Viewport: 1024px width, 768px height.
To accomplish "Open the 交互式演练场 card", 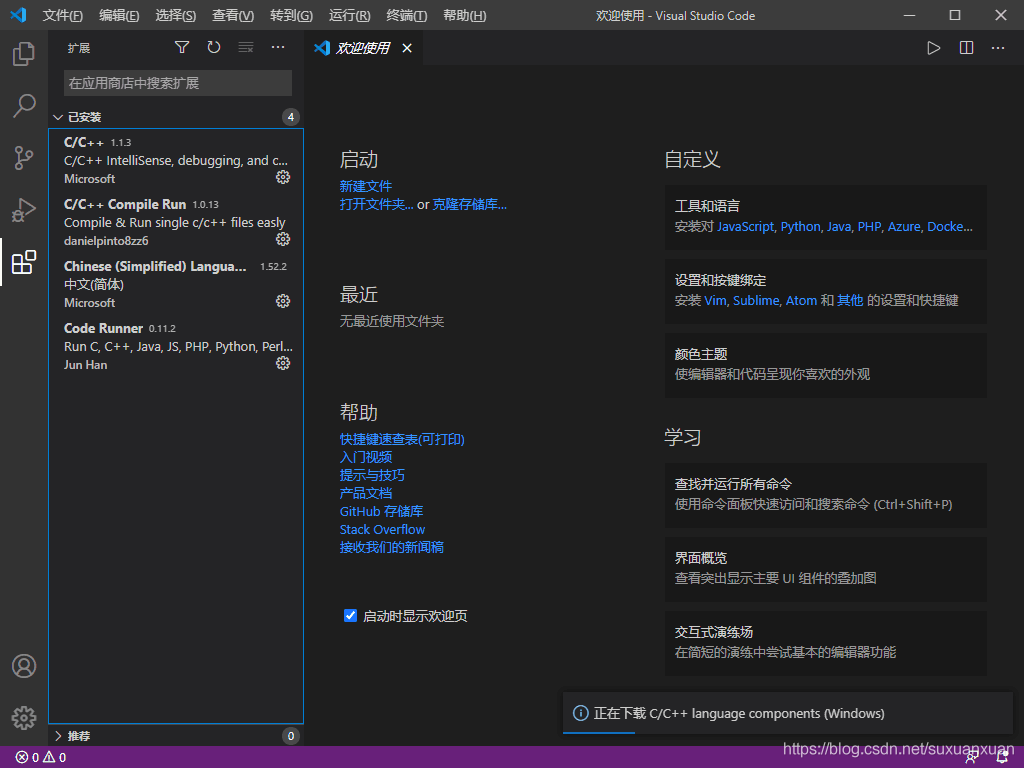I will point(825,643).
